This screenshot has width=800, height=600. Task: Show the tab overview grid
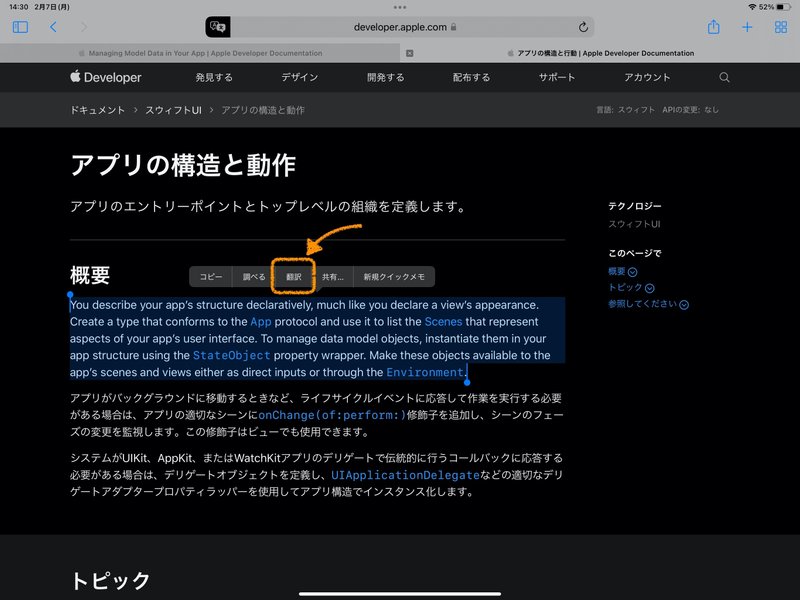click(781, 27)
